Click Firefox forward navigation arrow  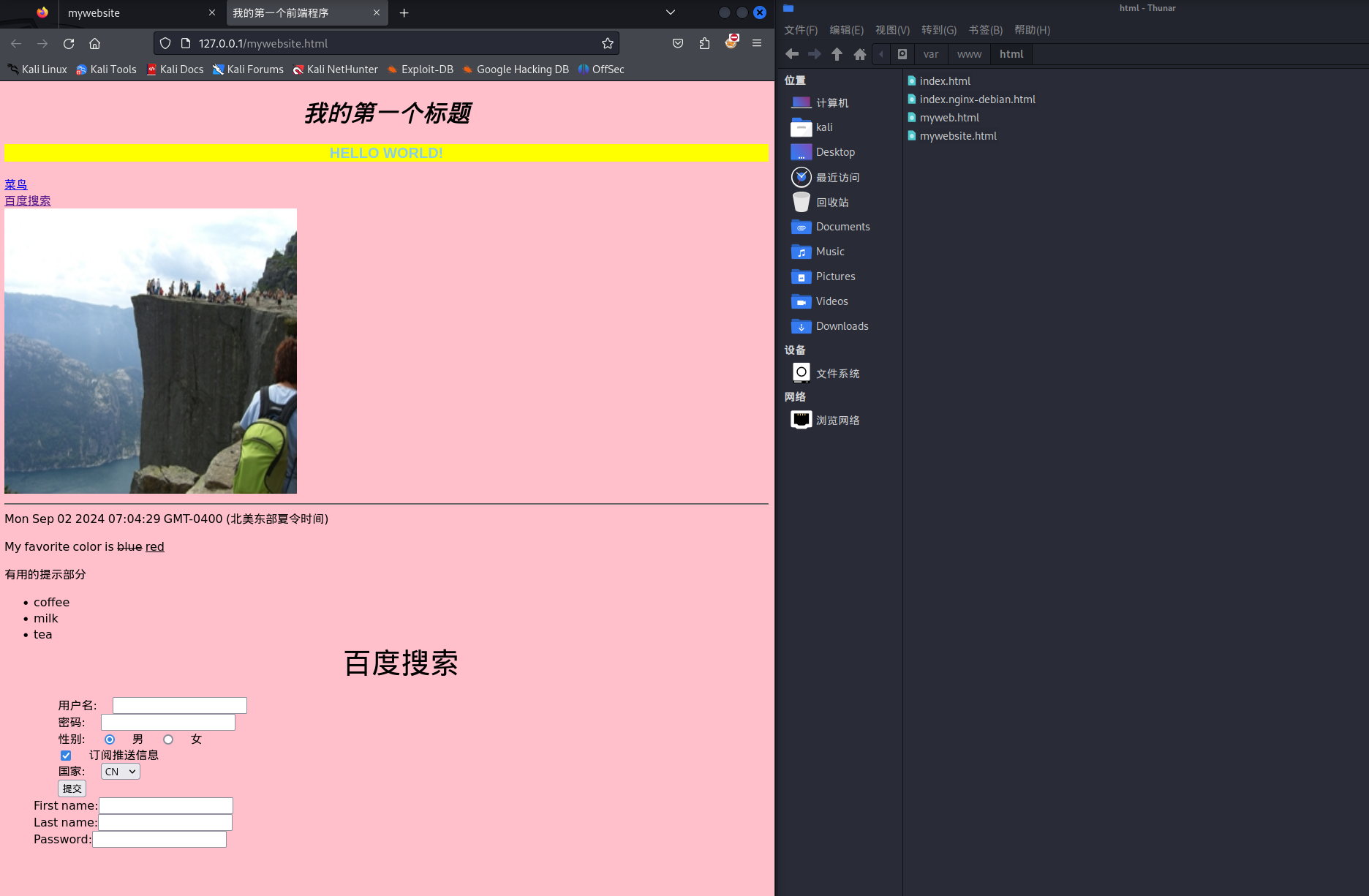(x=42, y=44)
